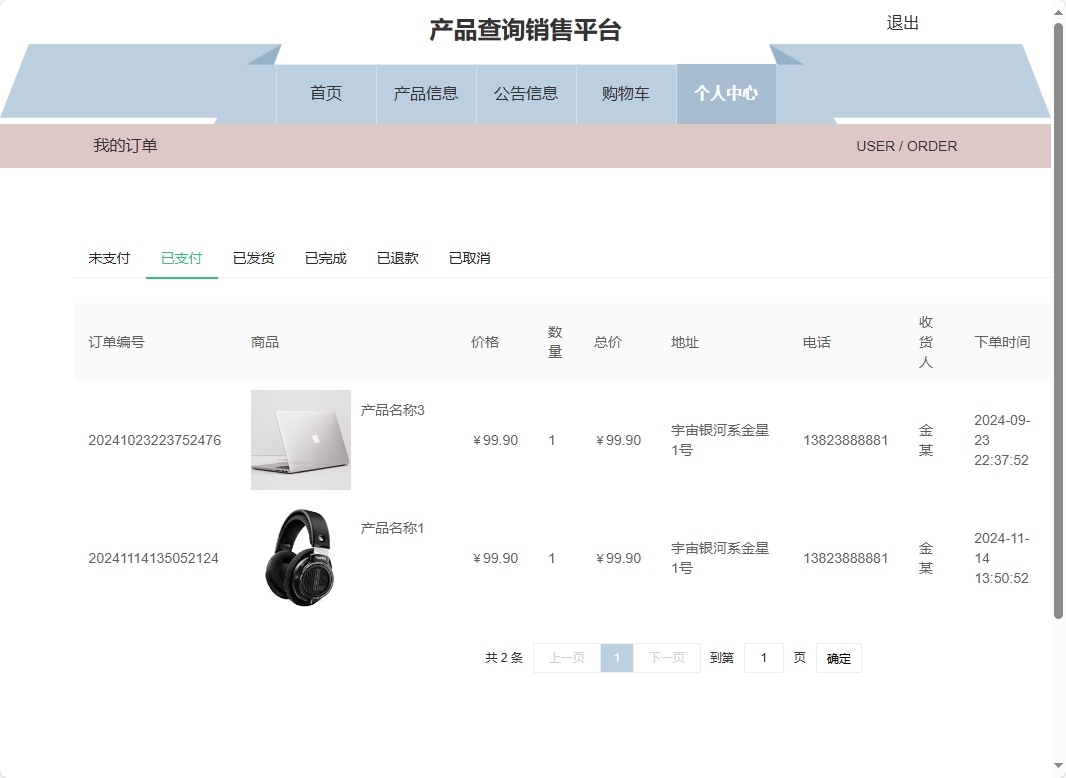Click the 下一页 next page control
1066x778 pixels.
[x=666, y=657]
